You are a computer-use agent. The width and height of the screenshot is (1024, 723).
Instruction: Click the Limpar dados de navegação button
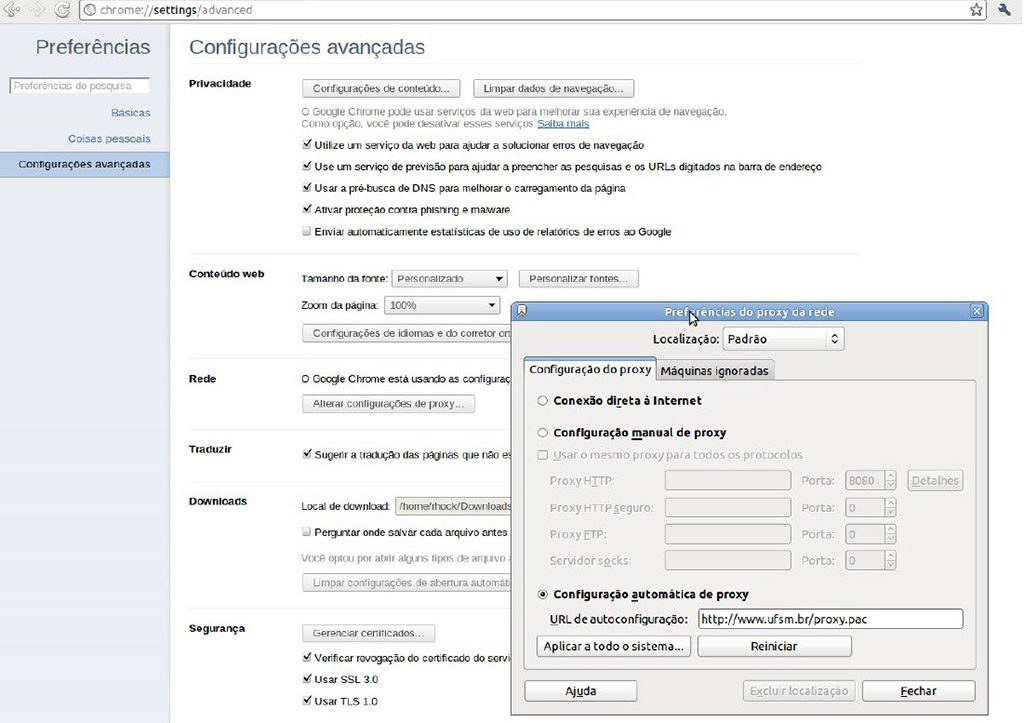point(553,88)
